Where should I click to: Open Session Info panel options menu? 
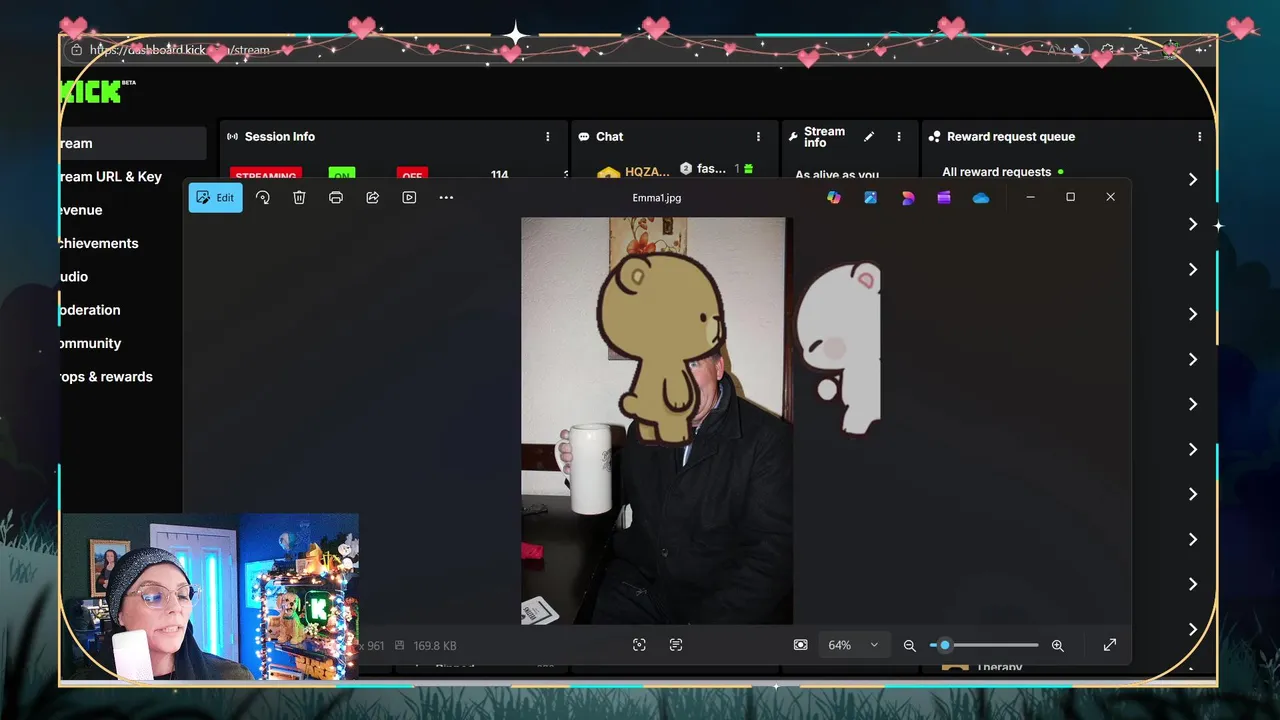(x=547, y=137)
